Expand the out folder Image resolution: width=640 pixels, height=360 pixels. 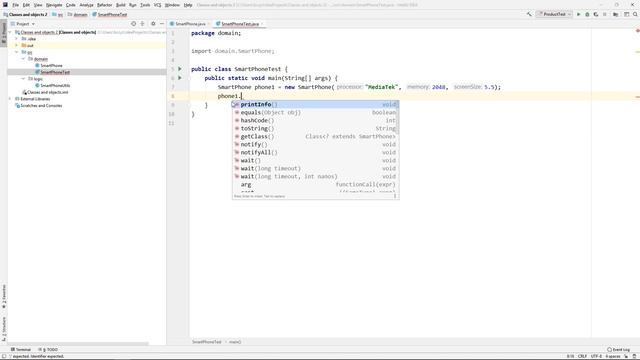tap(17, 45)
